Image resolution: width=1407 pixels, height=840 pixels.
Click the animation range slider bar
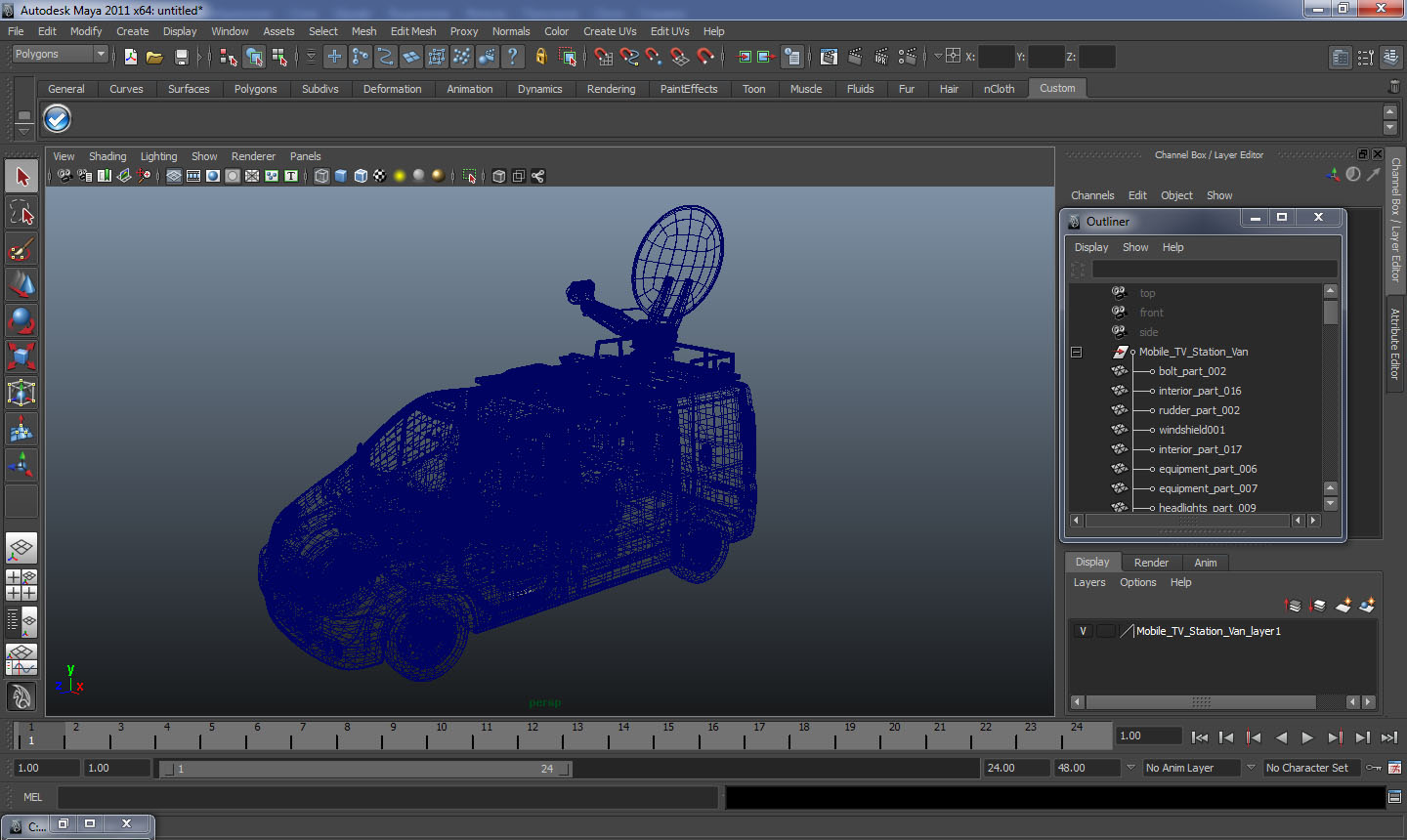(x=366, y=769)
